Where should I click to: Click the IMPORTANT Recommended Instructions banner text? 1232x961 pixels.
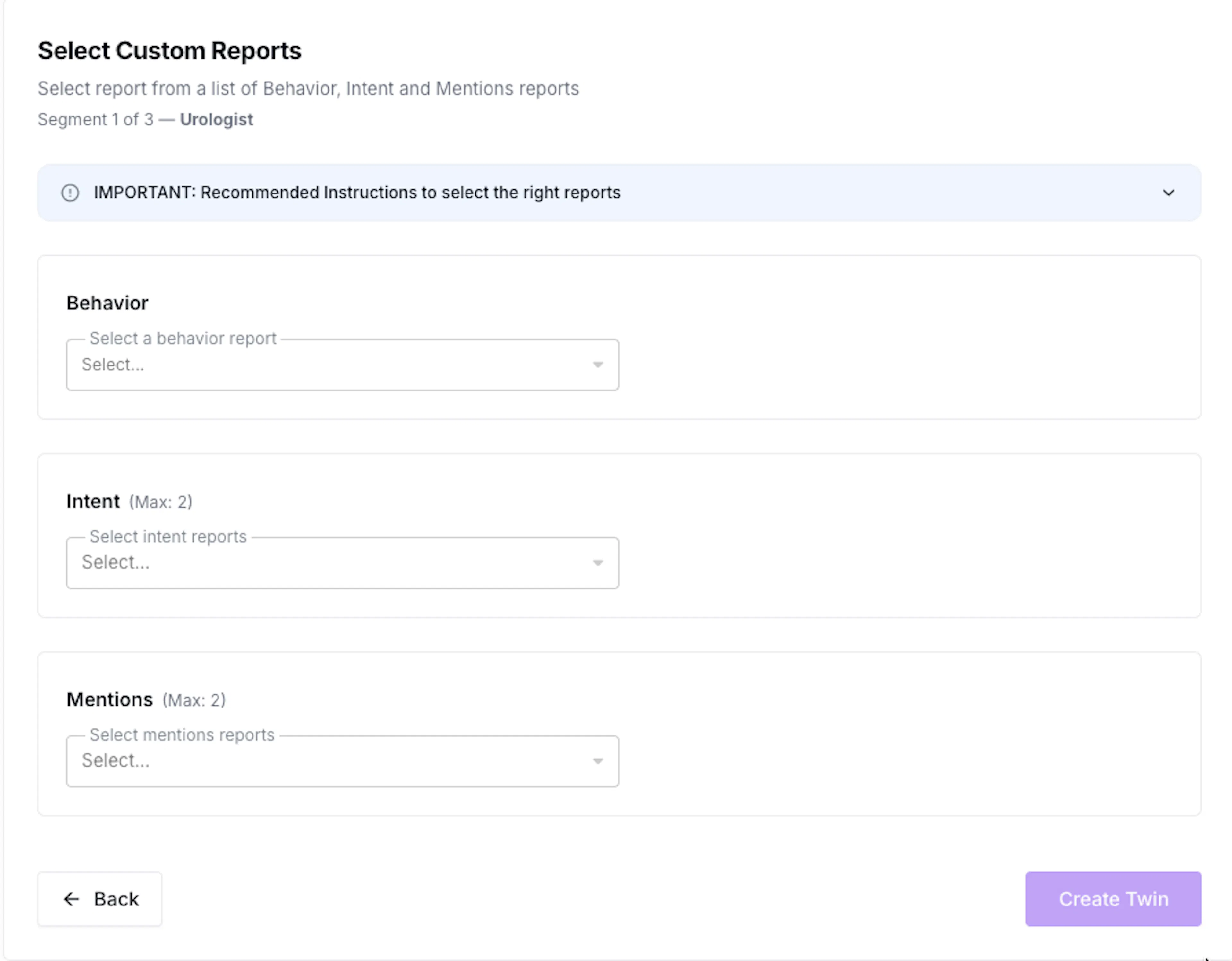coord(357,193)
